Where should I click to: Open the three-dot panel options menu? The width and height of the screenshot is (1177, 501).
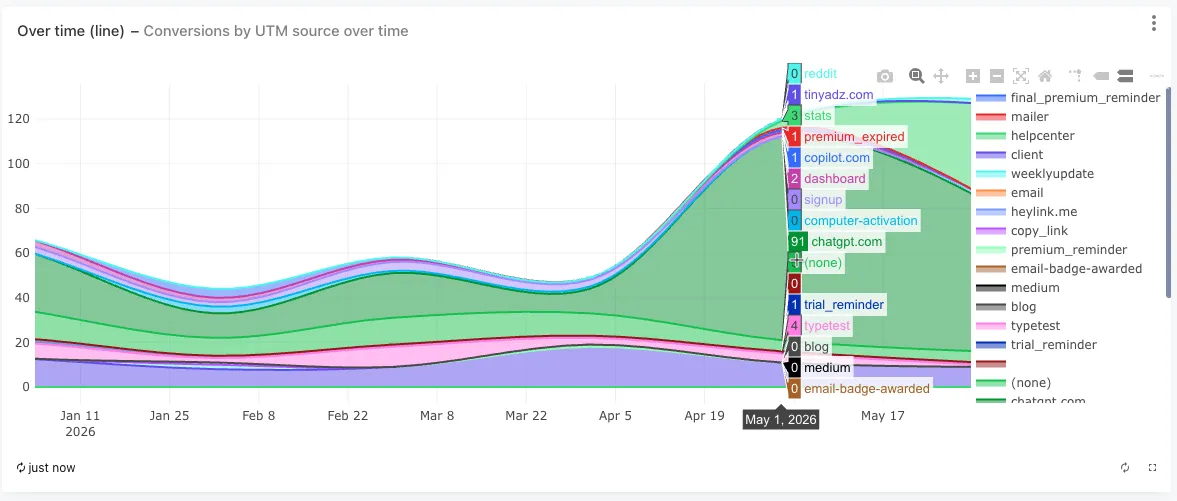[x=1154, y=23]
